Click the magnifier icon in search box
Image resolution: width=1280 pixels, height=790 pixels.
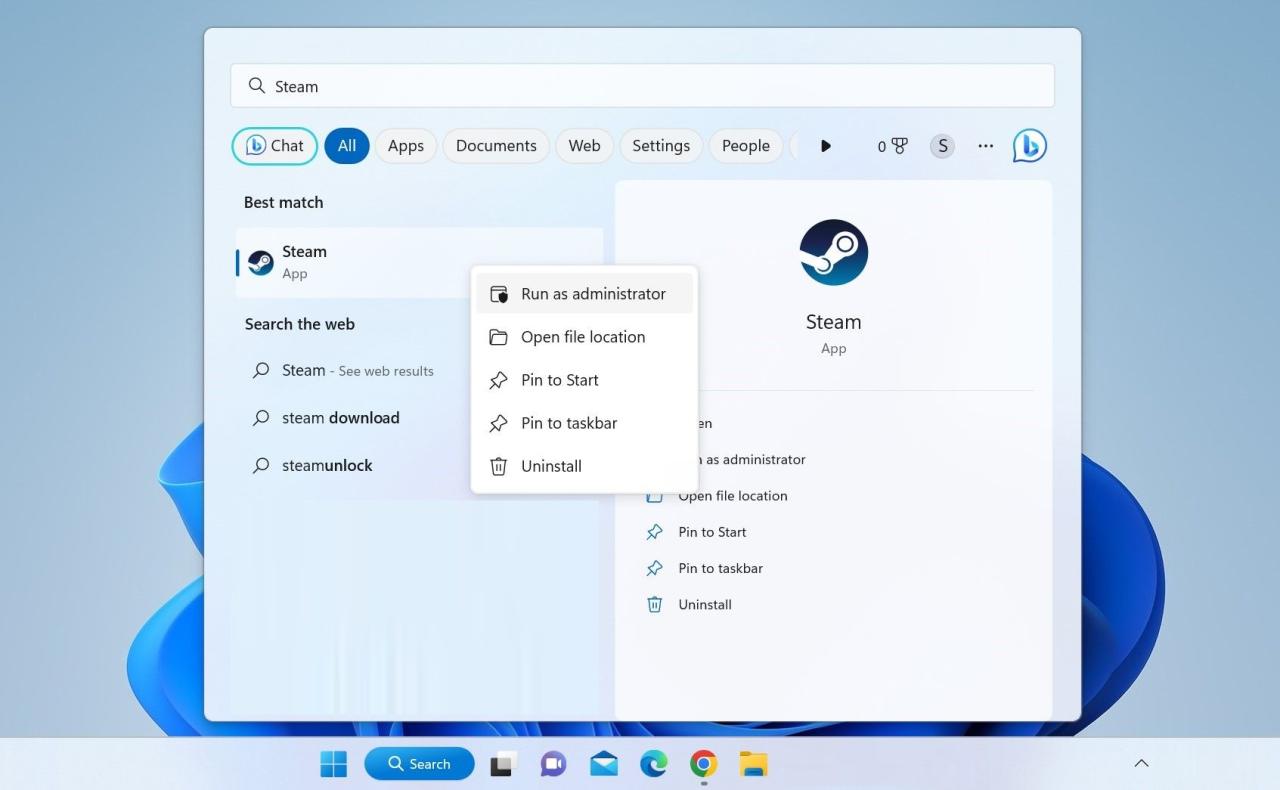pos(257,86)
